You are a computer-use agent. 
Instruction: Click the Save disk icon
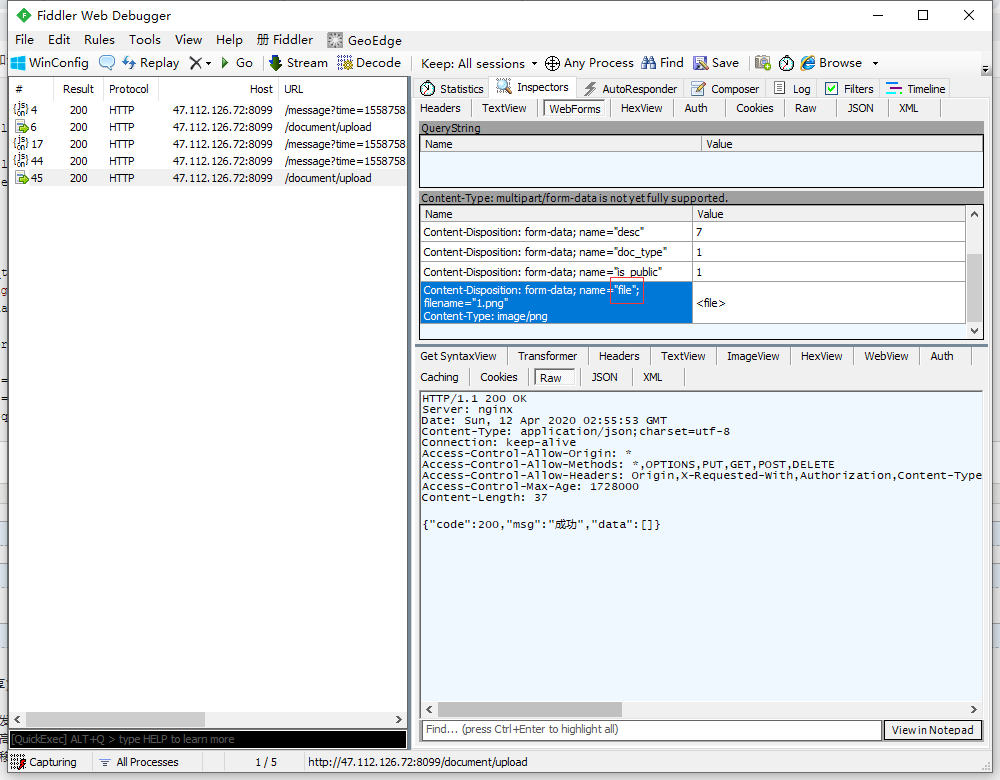point(700,63)
